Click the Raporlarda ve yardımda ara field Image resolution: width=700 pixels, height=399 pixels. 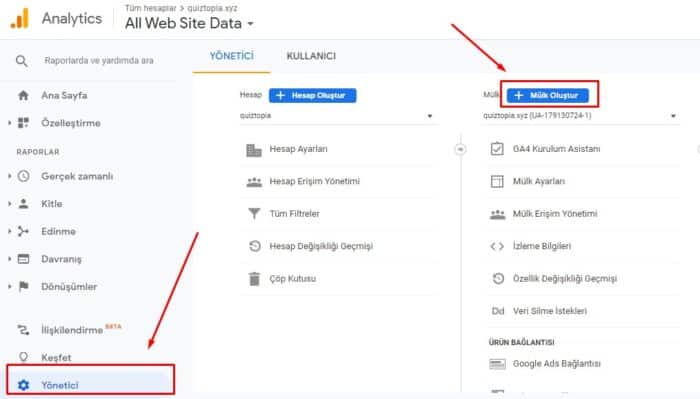(99, 61)
